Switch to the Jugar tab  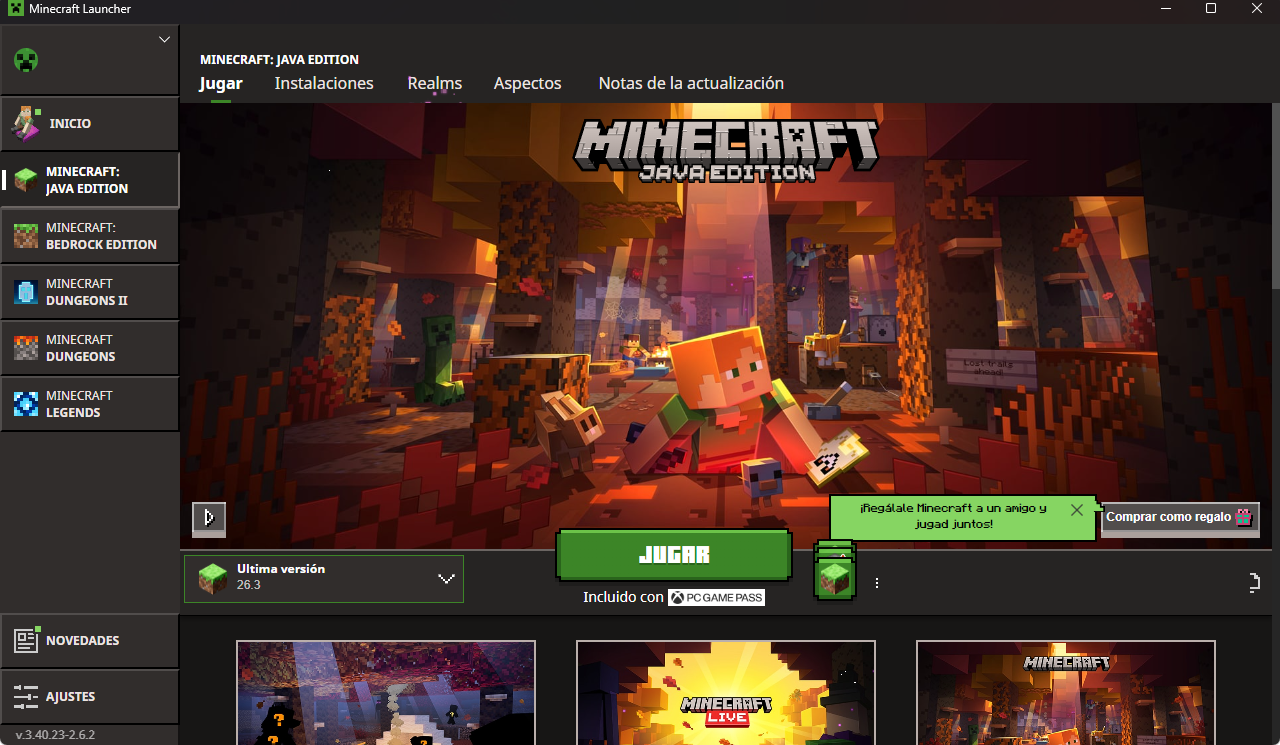pyautogui.click(x=221, y=83)
